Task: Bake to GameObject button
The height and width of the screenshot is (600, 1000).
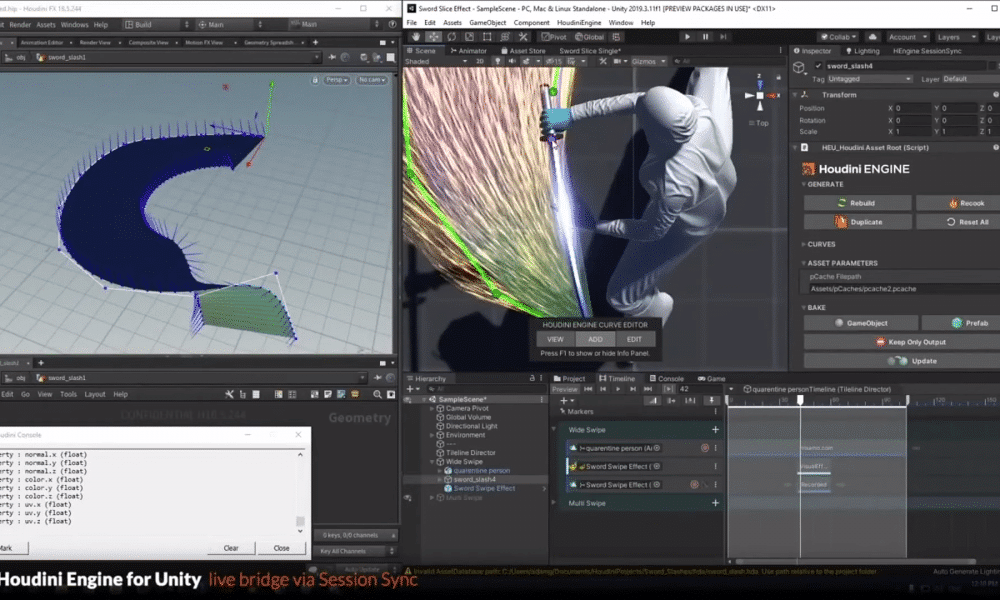Action: pos(860,323)
